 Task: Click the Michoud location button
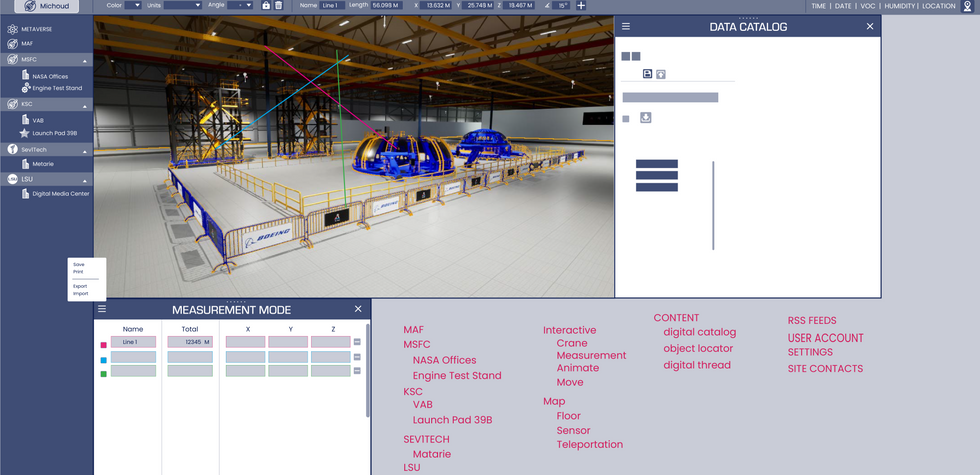tap(47, 6)
